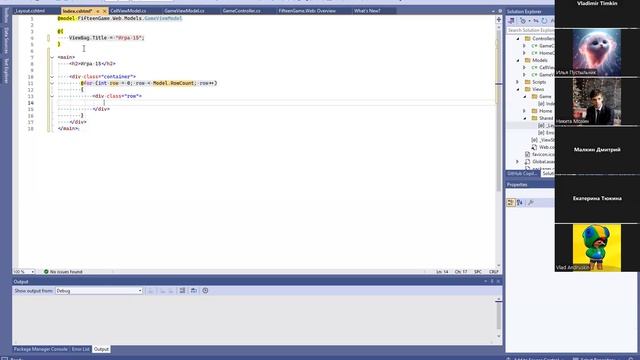Collapse the Controllers folder
Image resolution: width=640 pixels, height=360 pixels.
coord(518,38)
